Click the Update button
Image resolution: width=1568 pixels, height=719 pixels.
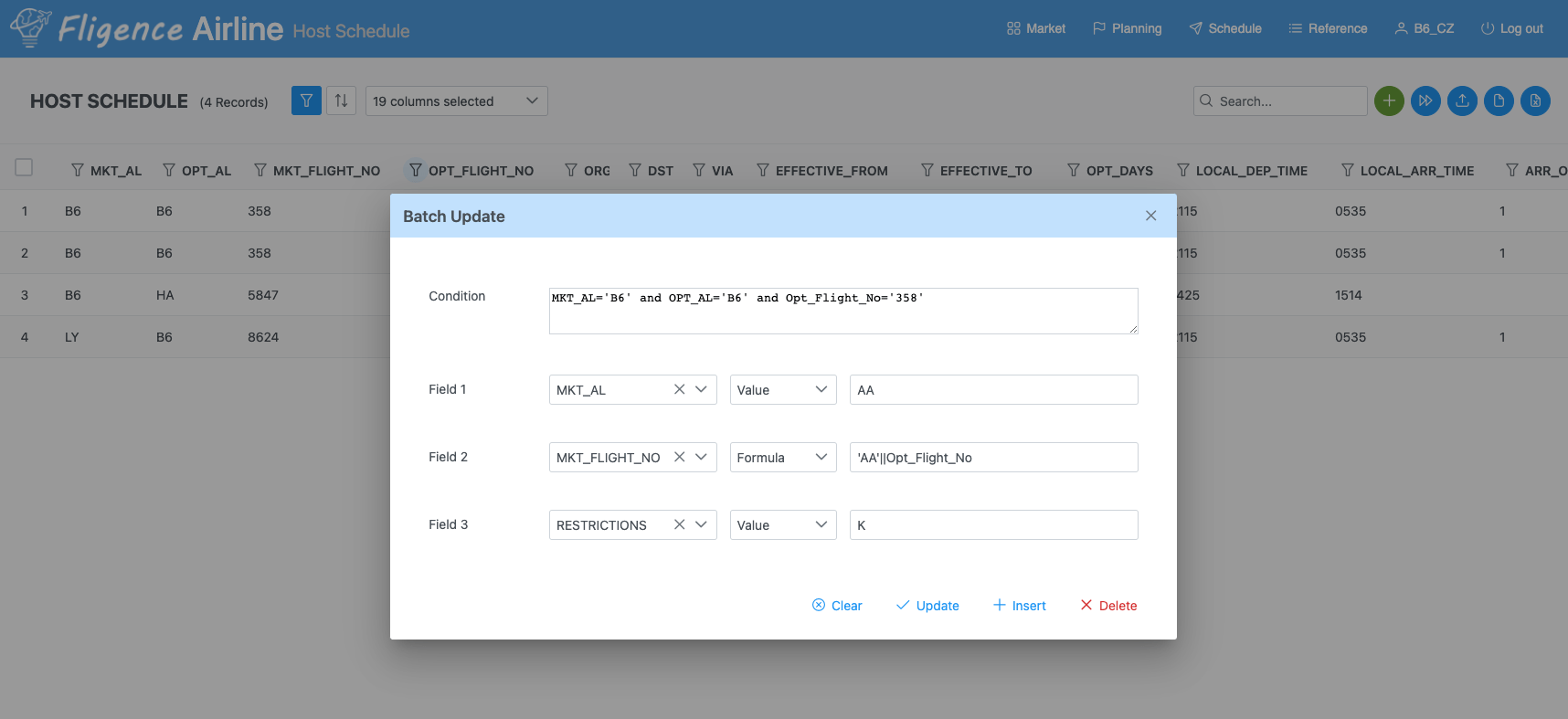pos(927,605)
